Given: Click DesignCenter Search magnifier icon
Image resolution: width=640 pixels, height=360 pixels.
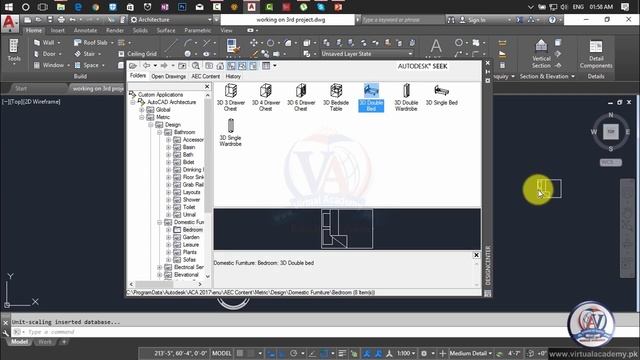Looking at the screenshot, I should tap(196, 66).
